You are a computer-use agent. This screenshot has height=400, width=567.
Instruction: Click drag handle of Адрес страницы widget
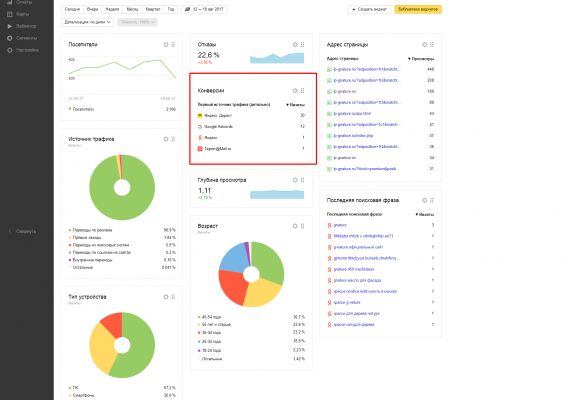click(432, 44)
